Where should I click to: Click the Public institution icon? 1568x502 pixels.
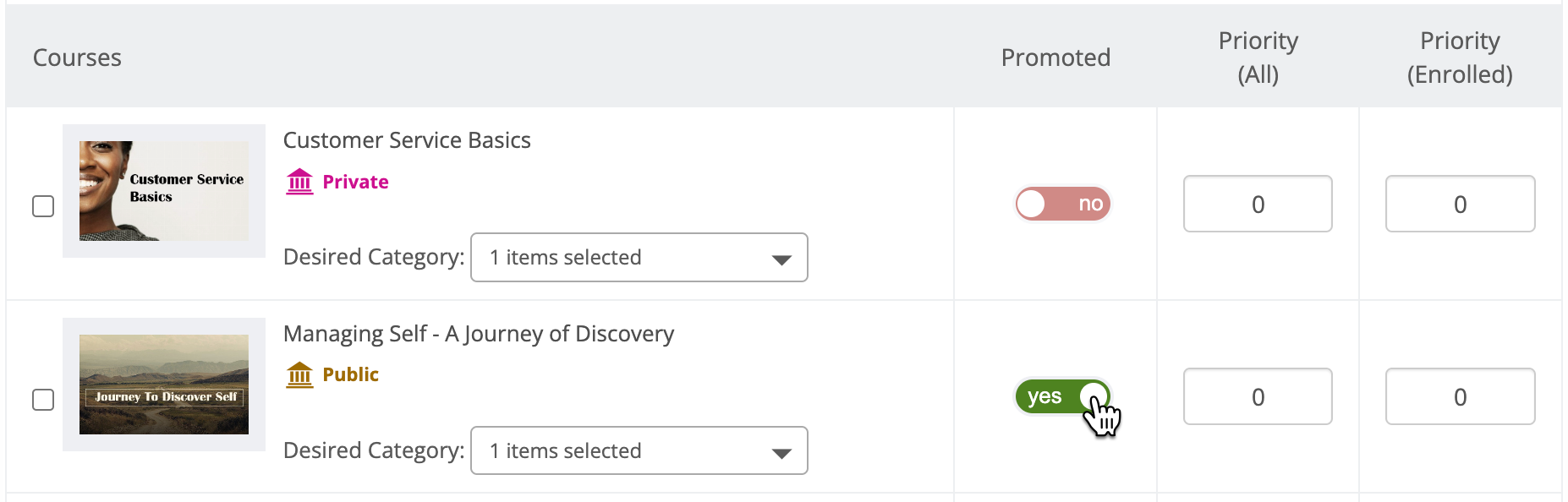coord(299,374)
